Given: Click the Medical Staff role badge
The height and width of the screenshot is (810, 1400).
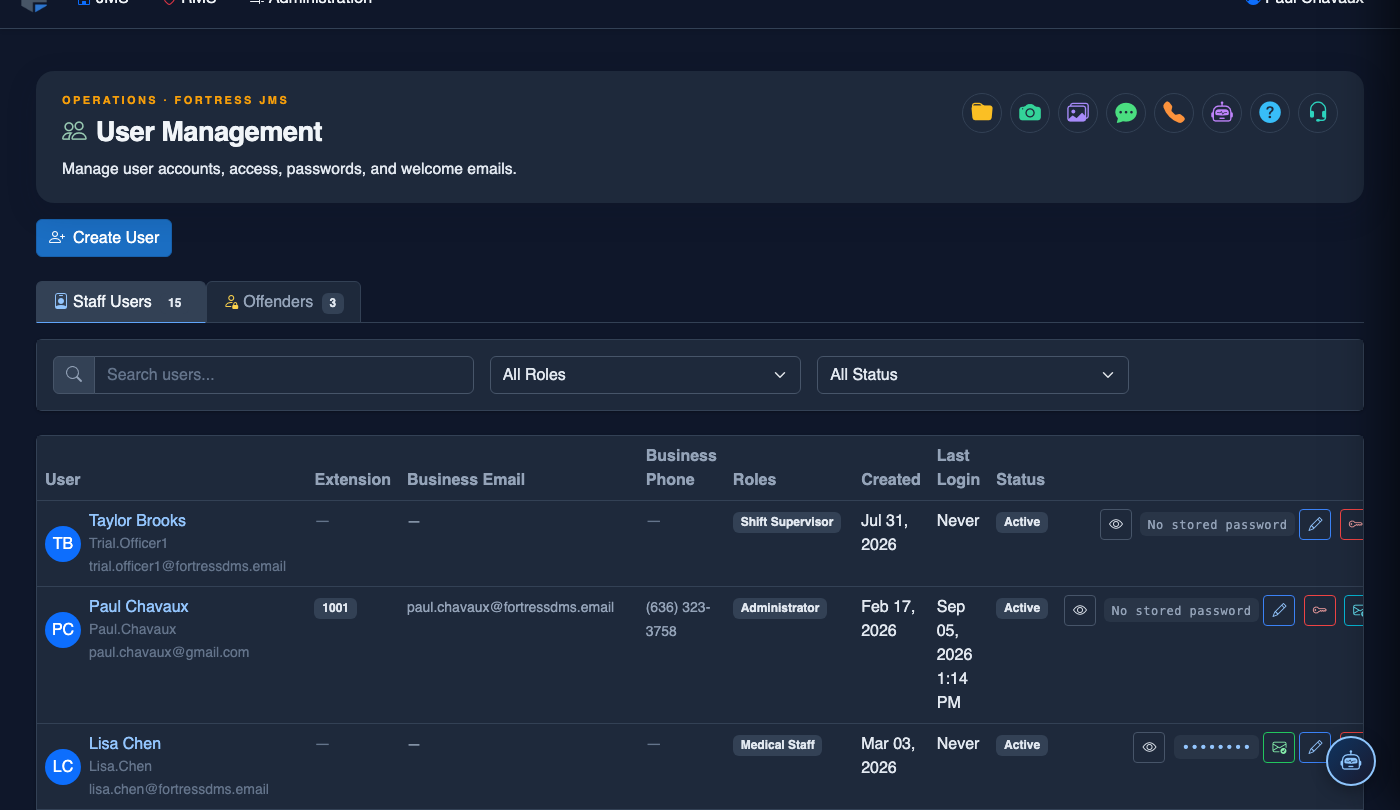Looking at the screenshot, I should (777, 745).
